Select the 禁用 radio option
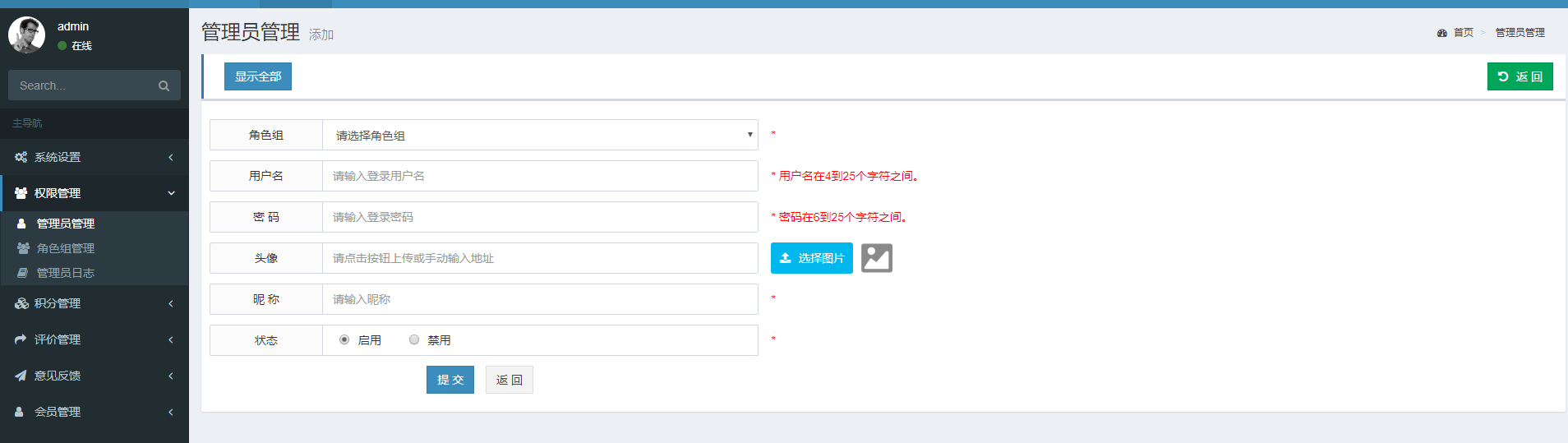 coord(414,339)
